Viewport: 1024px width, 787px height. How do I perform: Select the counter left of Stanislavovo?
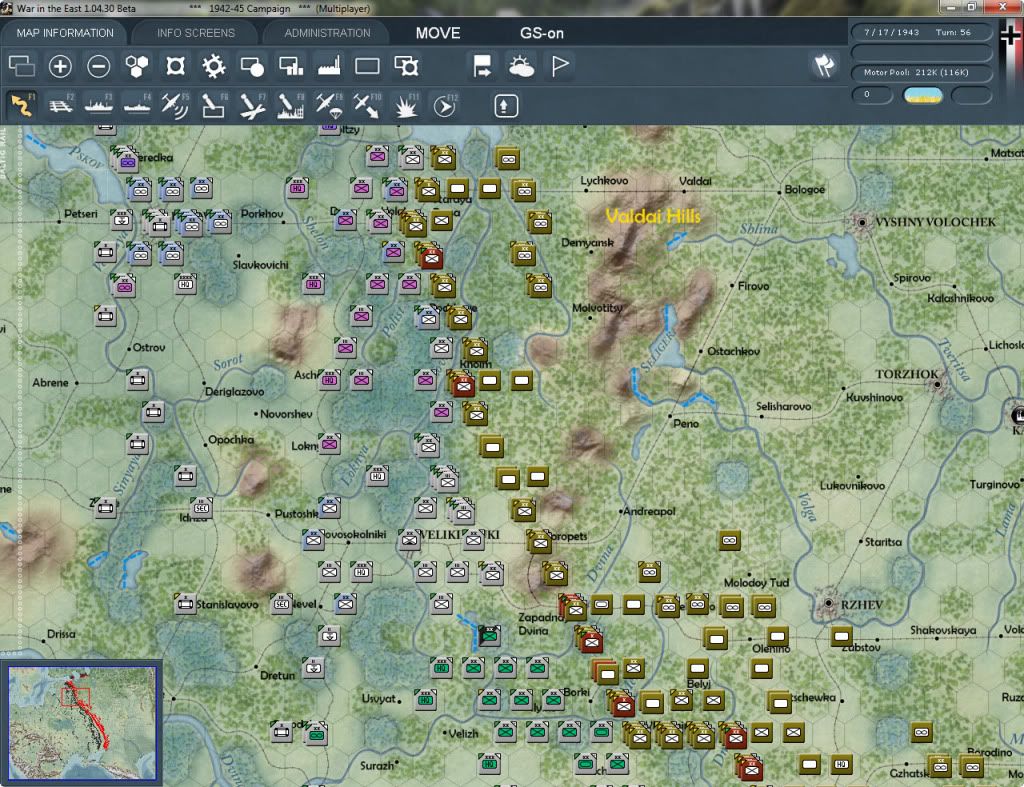185,603
